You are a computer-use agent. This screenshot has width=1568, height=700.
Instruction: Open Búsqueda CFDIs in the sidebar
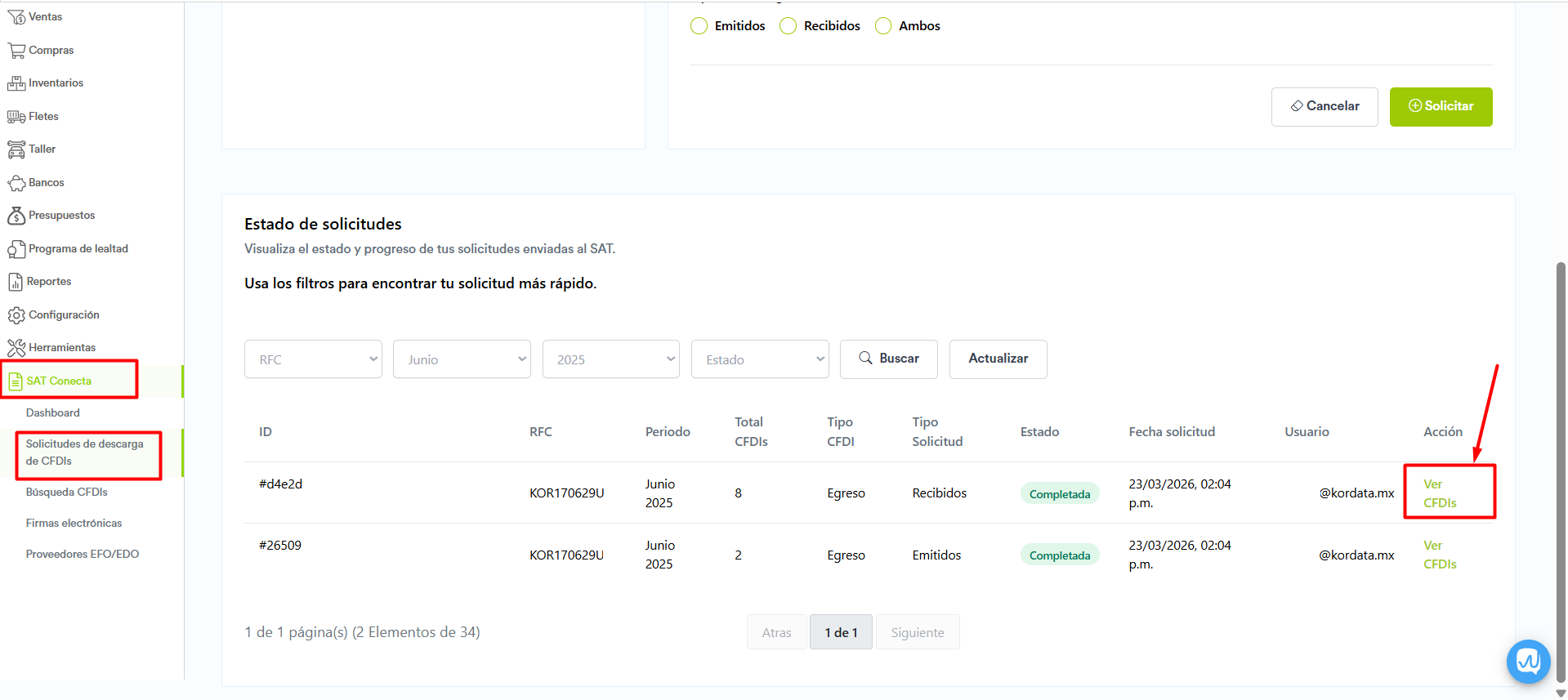(x=67, y=493)
